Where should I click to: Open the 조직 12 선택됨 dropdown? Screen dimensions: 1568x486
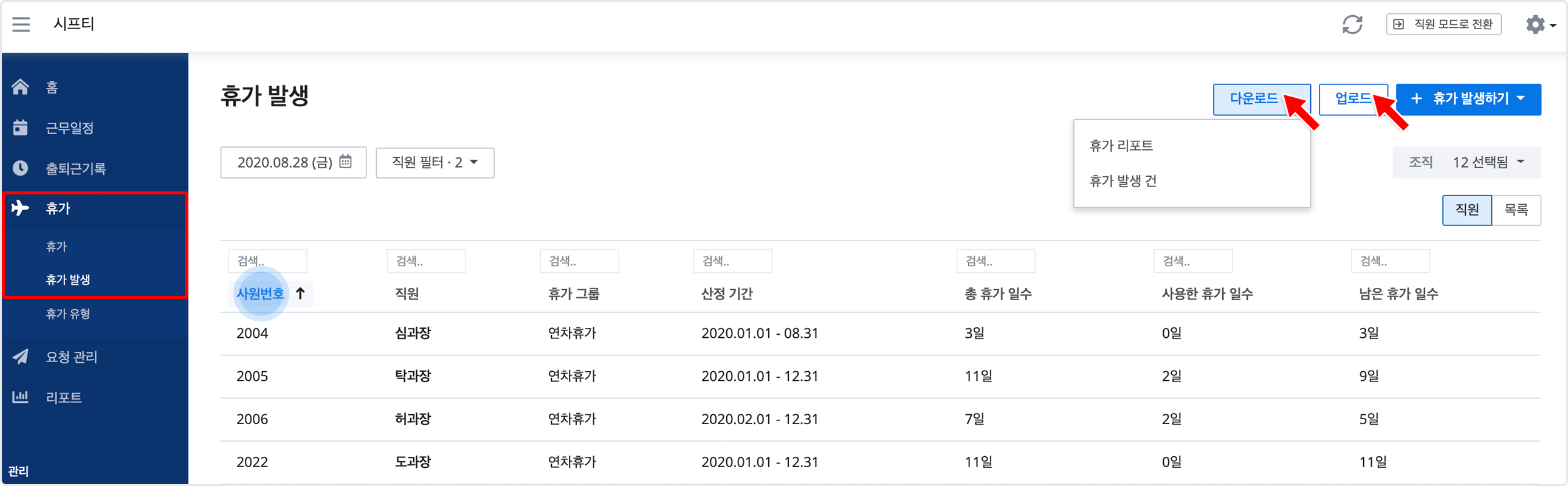click(1467, 162)
